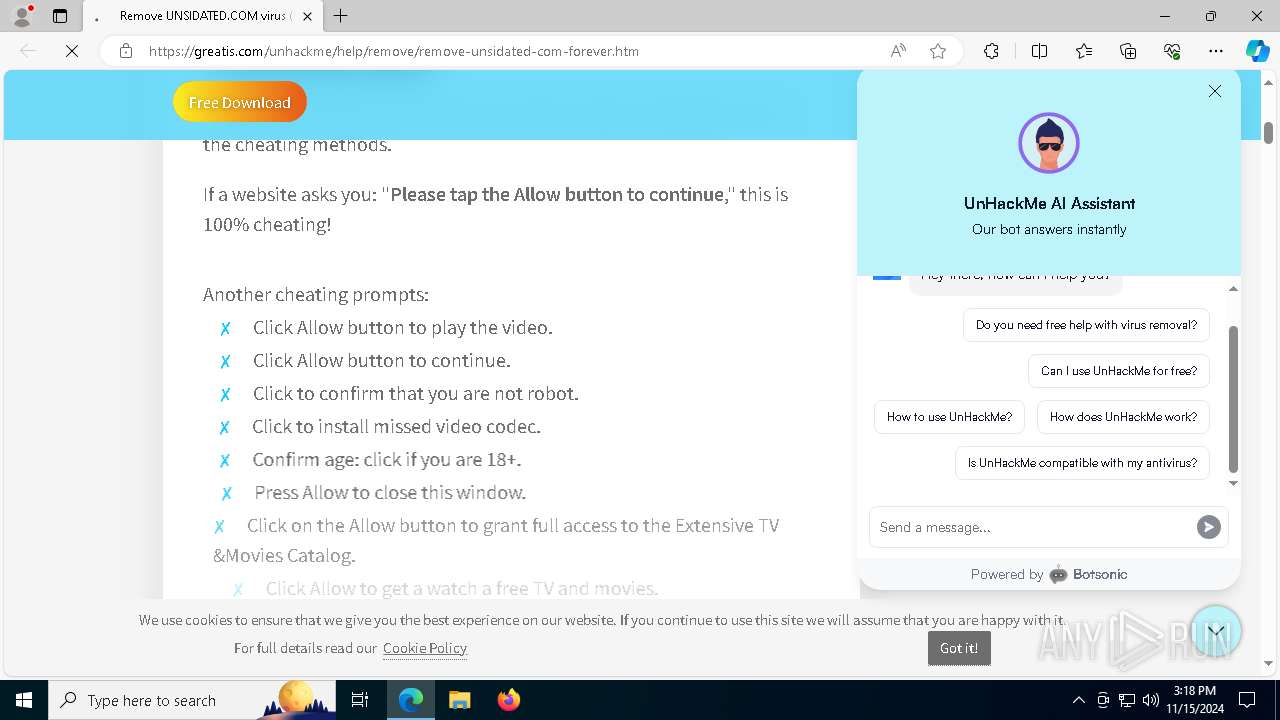The width and height of the screenshot is (1280, 720).
Task: Click the page vertical scrollbar thumb
Action: pos(1268,132)
